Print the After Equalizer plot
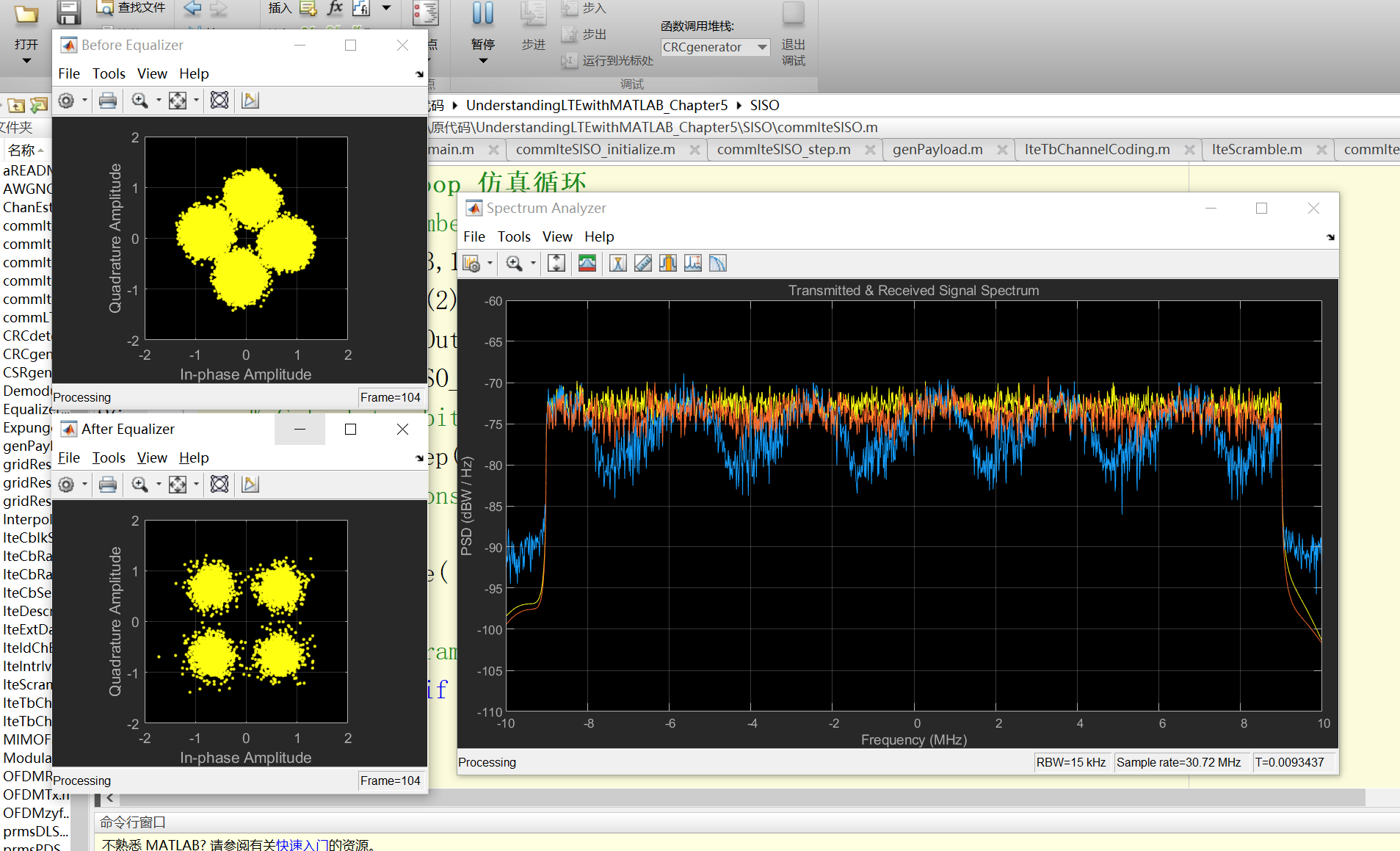The height and width of the screenshot is (851, 1400). coord(108,485)
